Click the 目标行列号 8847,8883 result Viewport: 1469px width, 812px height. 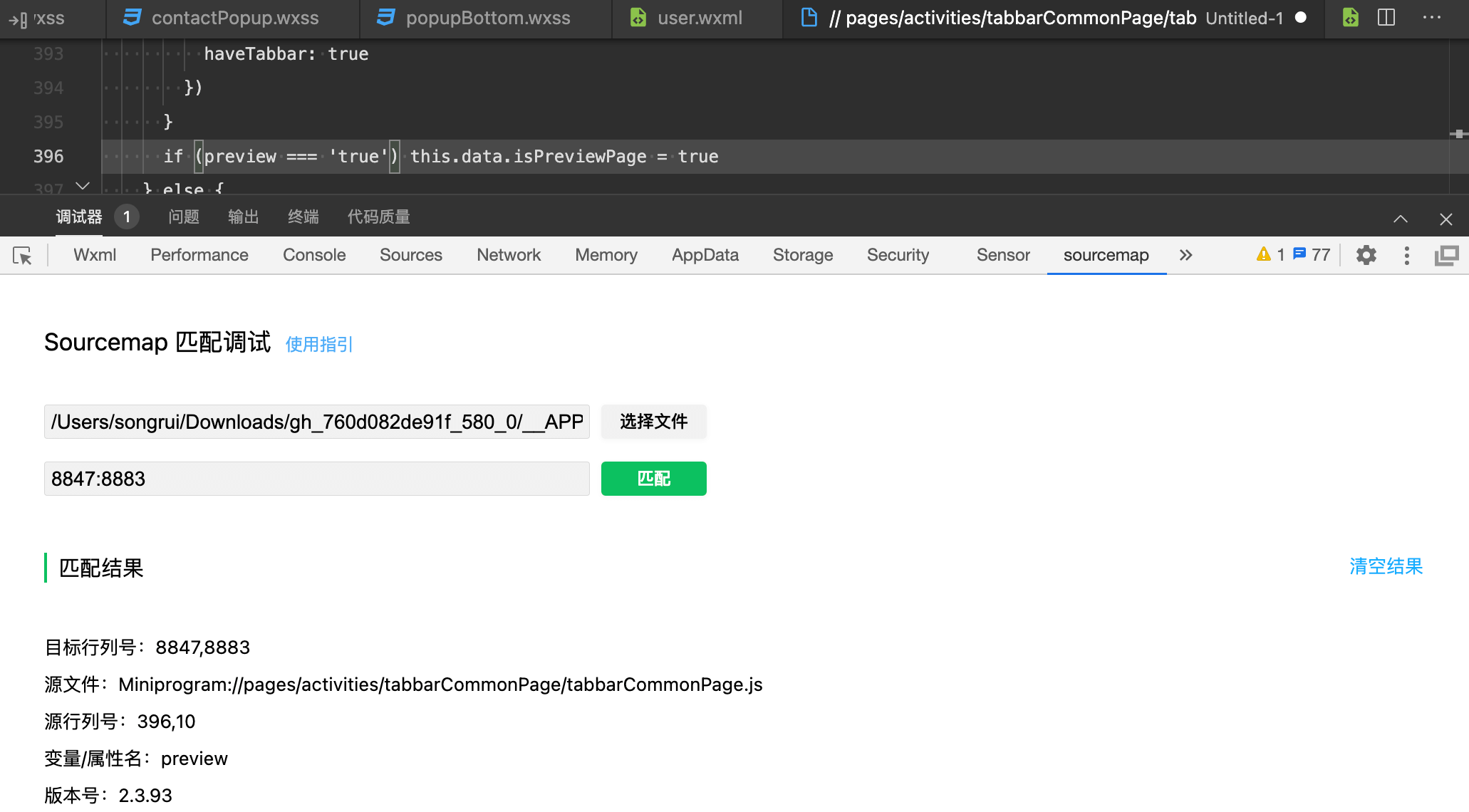(147, 647)
